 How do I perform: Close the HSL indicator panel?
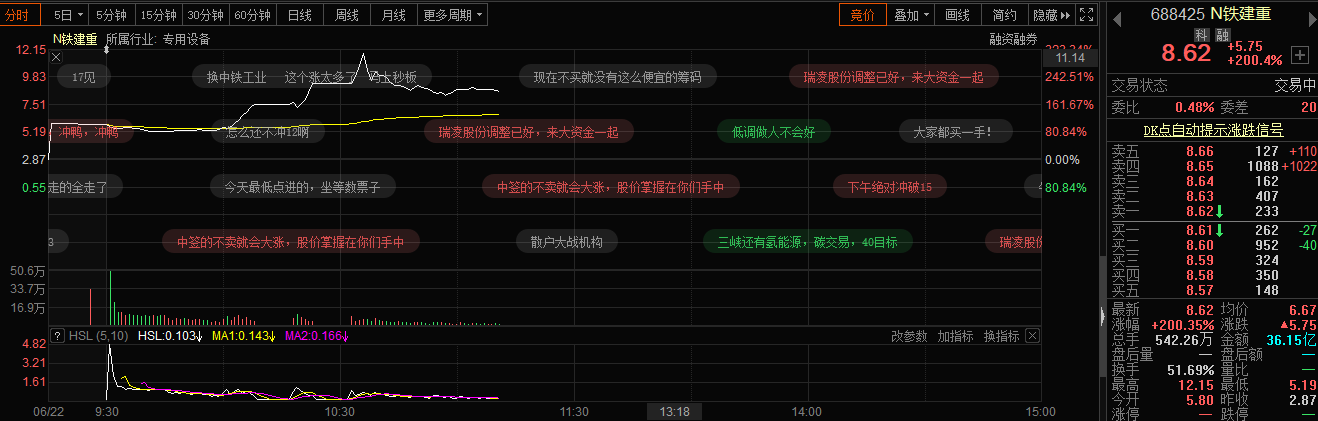pos(1032,336)
